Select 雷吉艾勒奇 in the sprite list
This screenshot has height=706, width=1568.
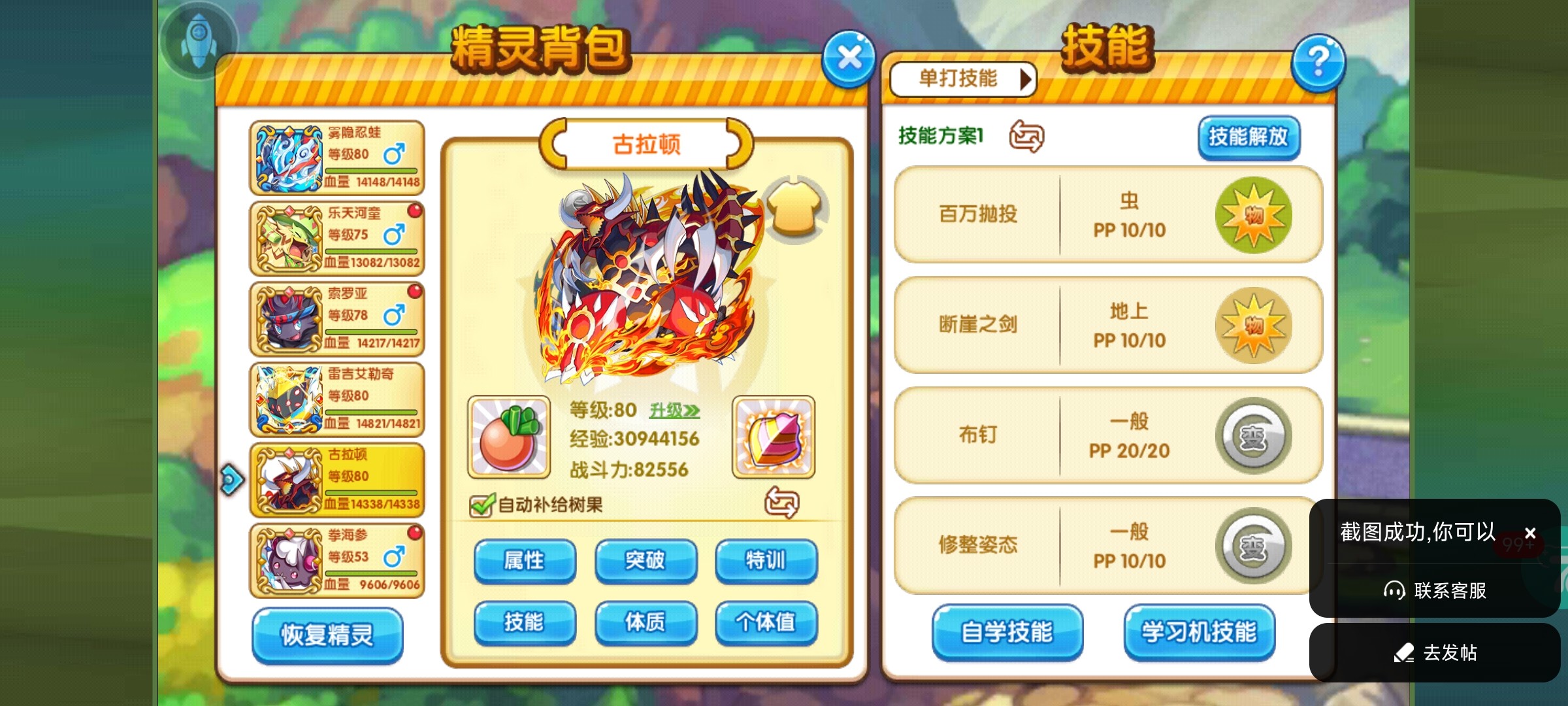click(x=337, y=399)
